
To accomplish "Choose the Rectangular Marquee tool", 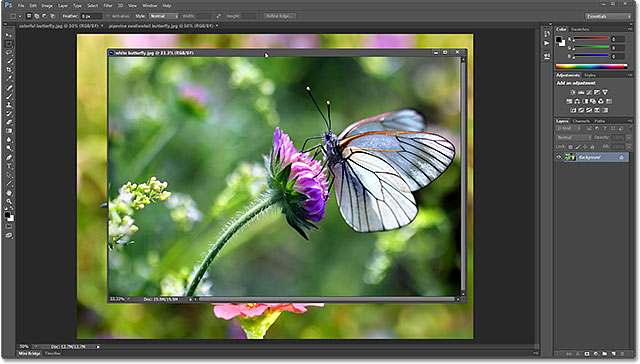I will [9, 44].
